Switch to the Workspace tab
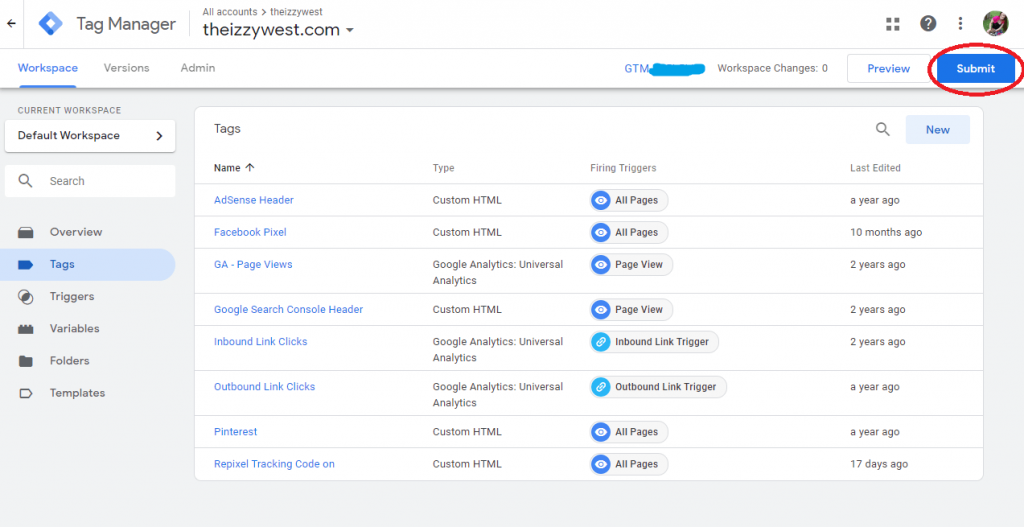The height and width of the screenshot is (527, 1024). [x=48, y=68]
